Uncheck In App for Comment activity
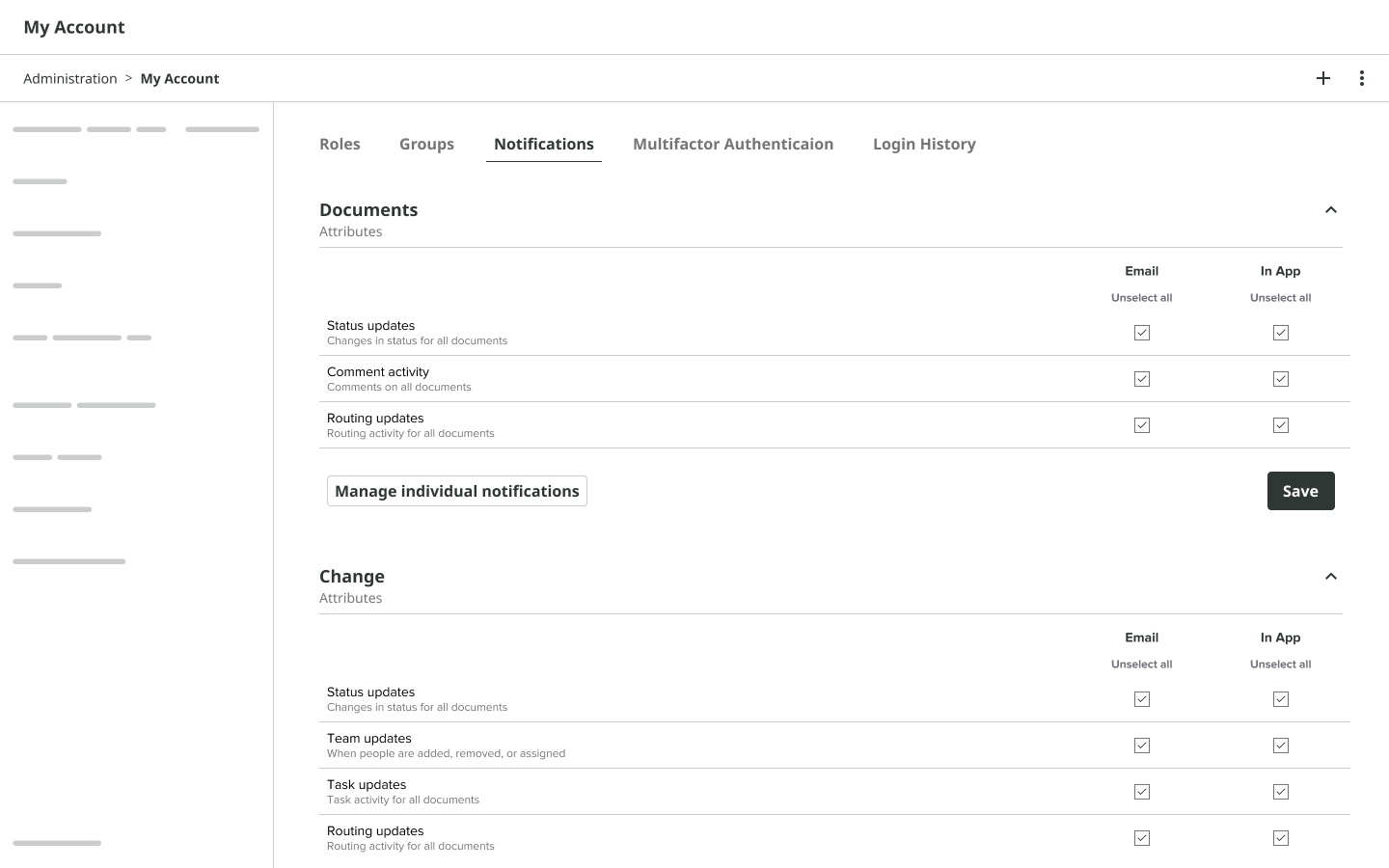The width and height of the screenshot is (1389, 868). click(1281, 379)
